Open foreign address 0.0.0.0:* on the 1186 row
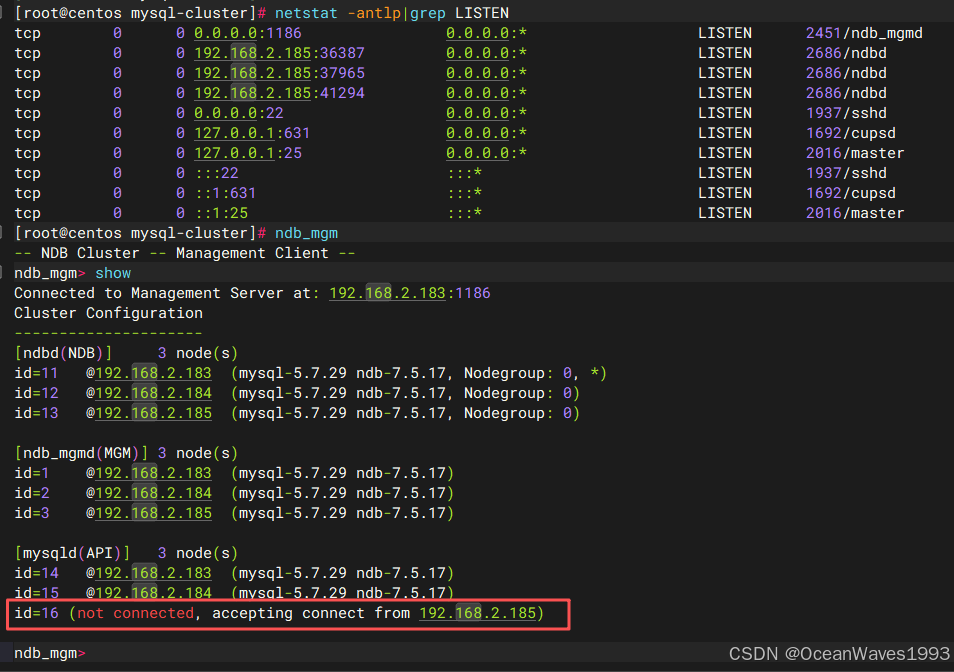The height and width of the screenshot is (672, 954). [x=486, y=33]
